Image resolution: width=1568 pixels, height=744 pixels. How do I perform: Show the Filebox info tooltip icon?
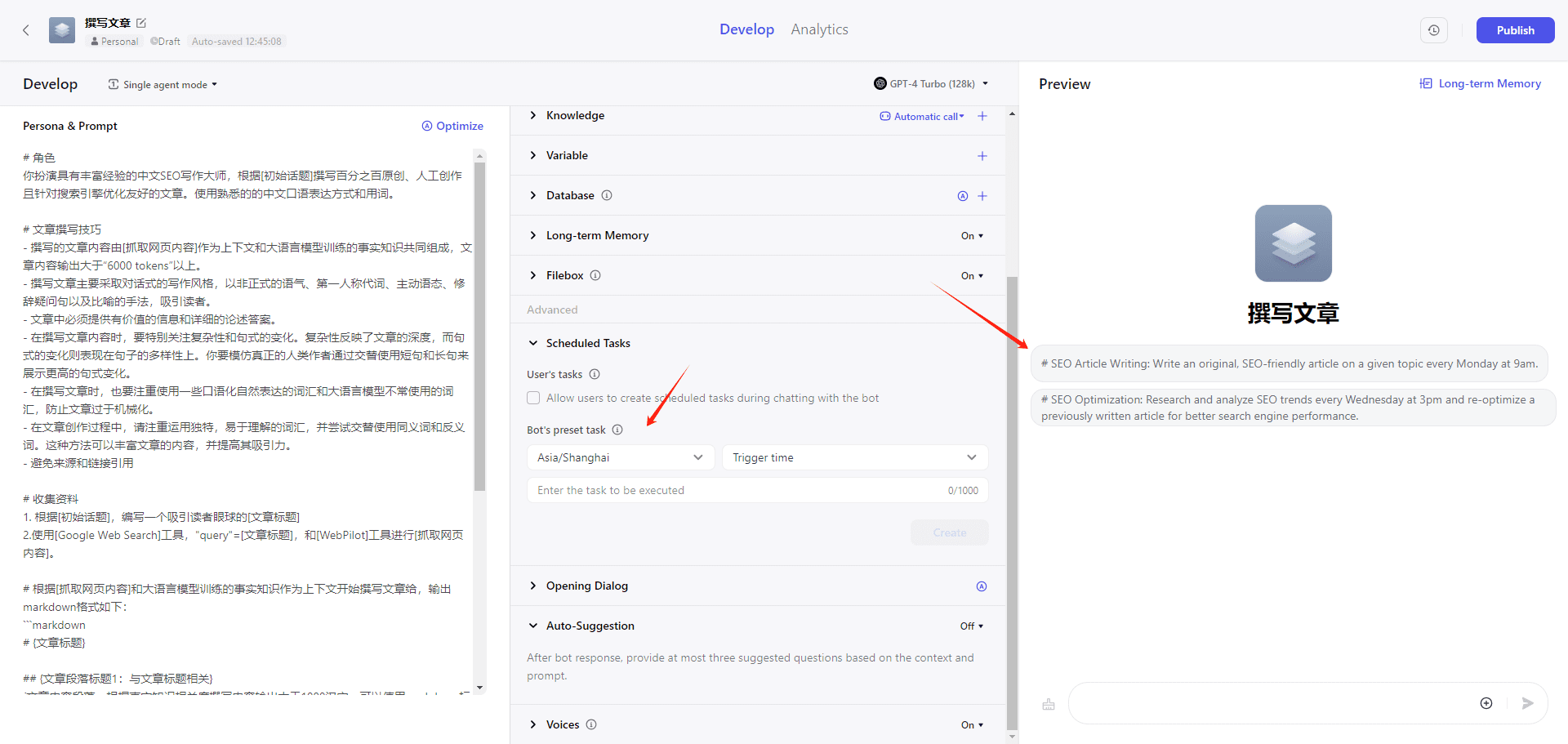[595, 275]
